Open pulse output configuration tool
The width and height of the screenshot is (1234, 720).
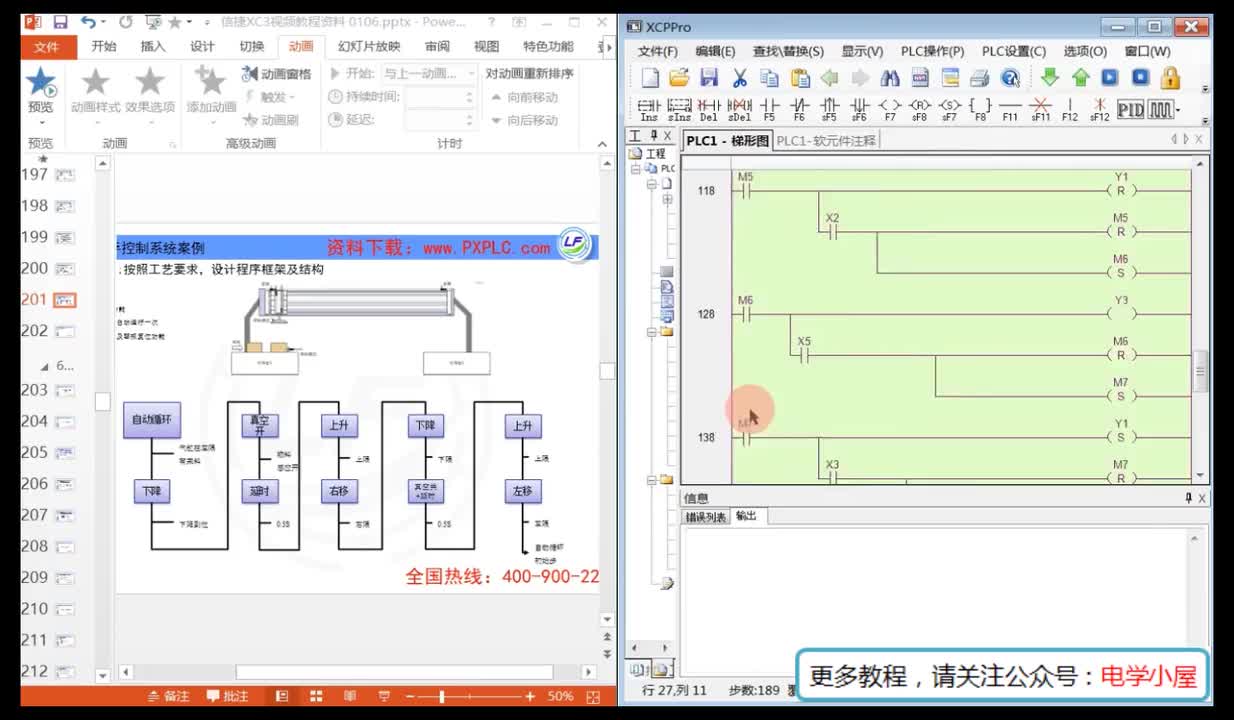pos(1160,110)
